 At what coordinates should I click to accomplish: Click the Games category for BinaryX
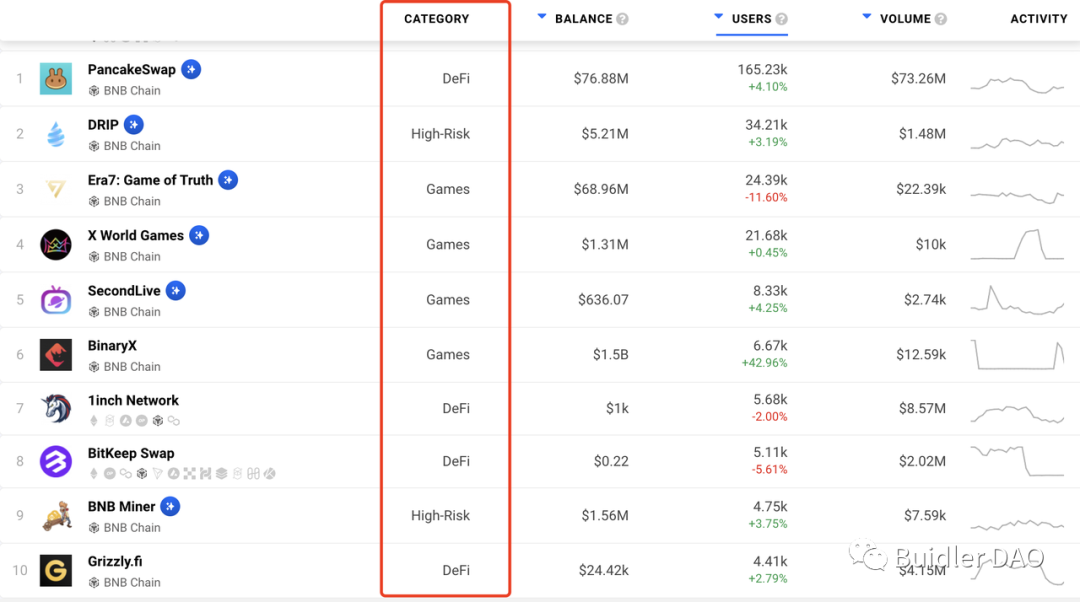pyautogui.click(x=448, y=355)
